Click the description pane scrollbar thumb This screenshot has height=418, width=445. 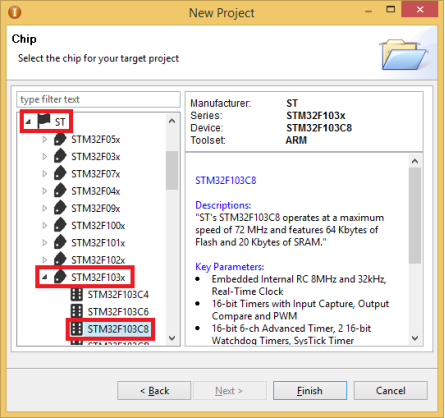[415, 215]
